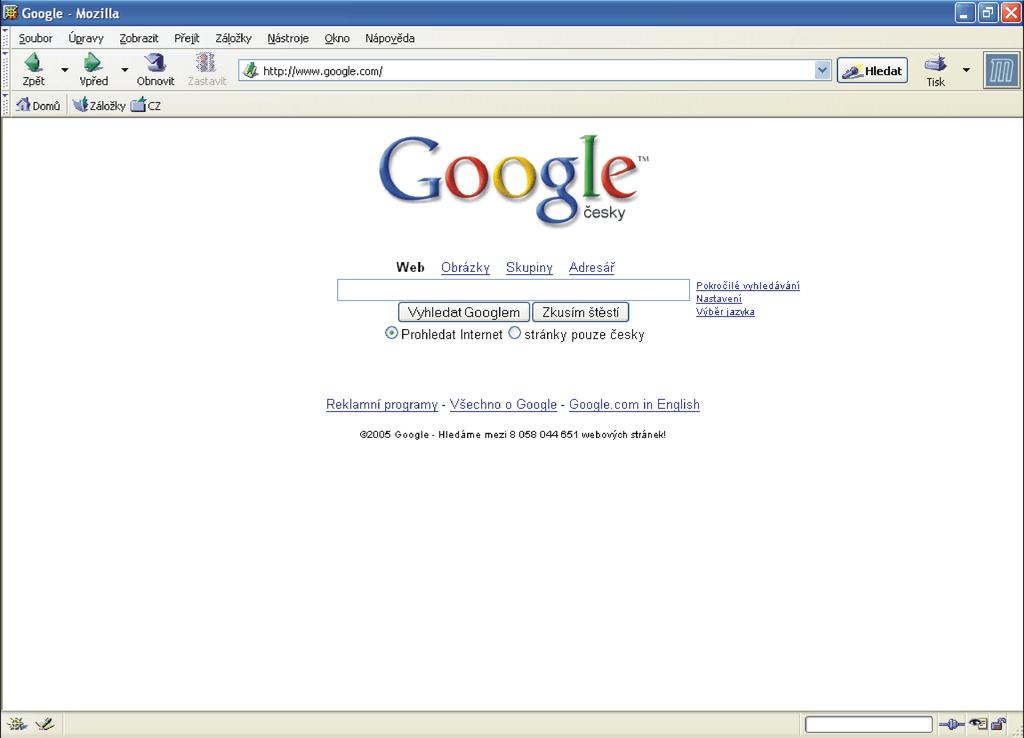
Task: Open the back history dropdown arrow
Action: point(65,70)
